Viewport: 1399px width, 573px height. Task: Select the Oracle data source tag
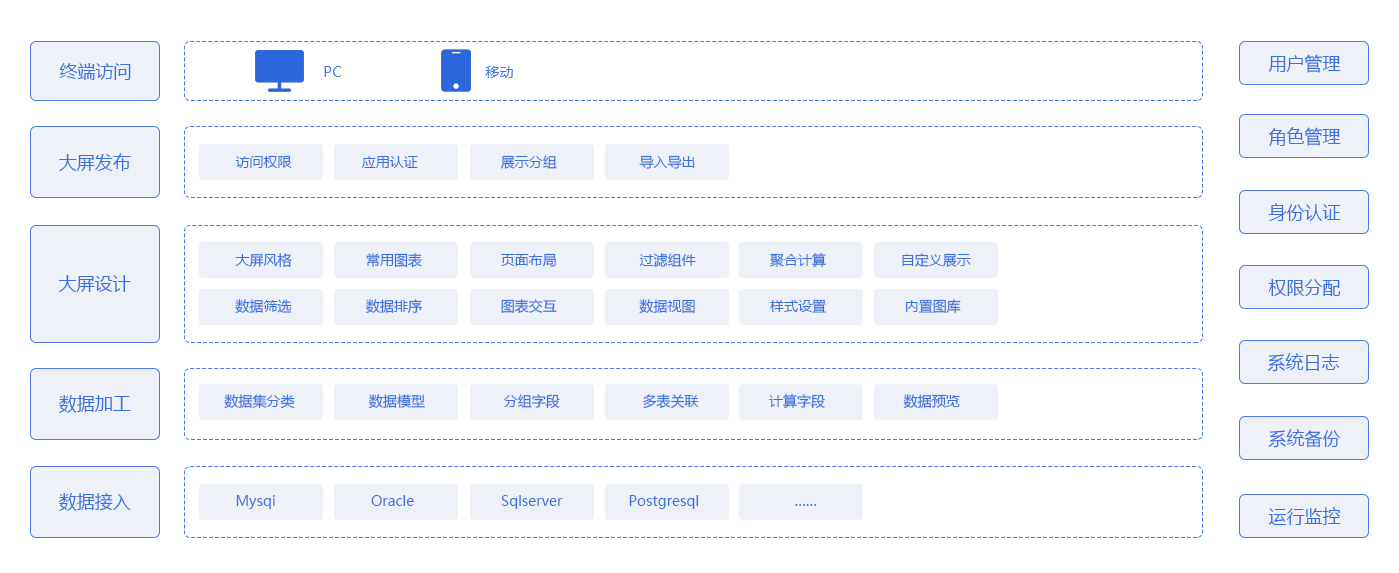(396, 502)
